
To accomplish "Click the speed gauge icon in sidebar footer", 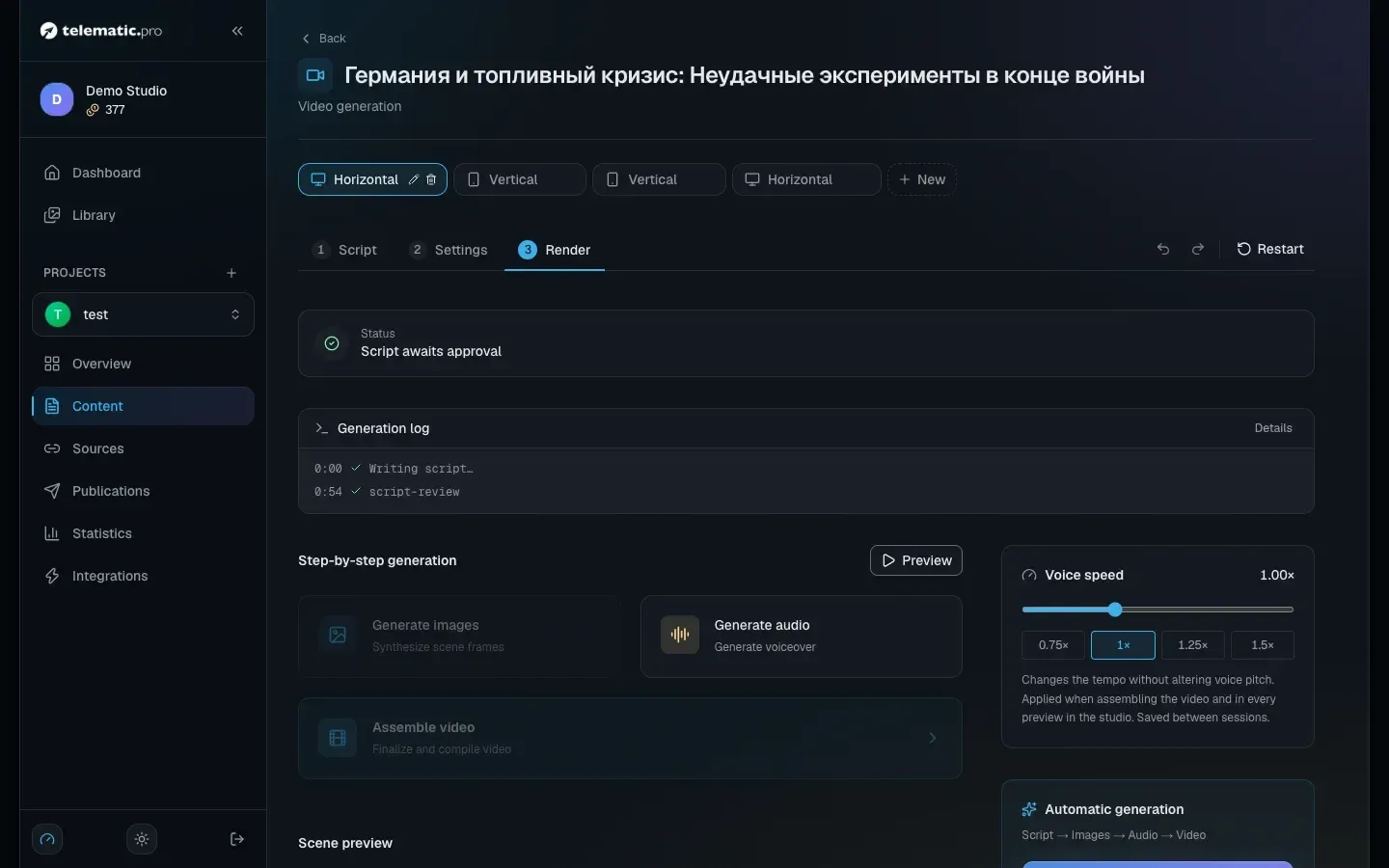I will coord(47,839).
